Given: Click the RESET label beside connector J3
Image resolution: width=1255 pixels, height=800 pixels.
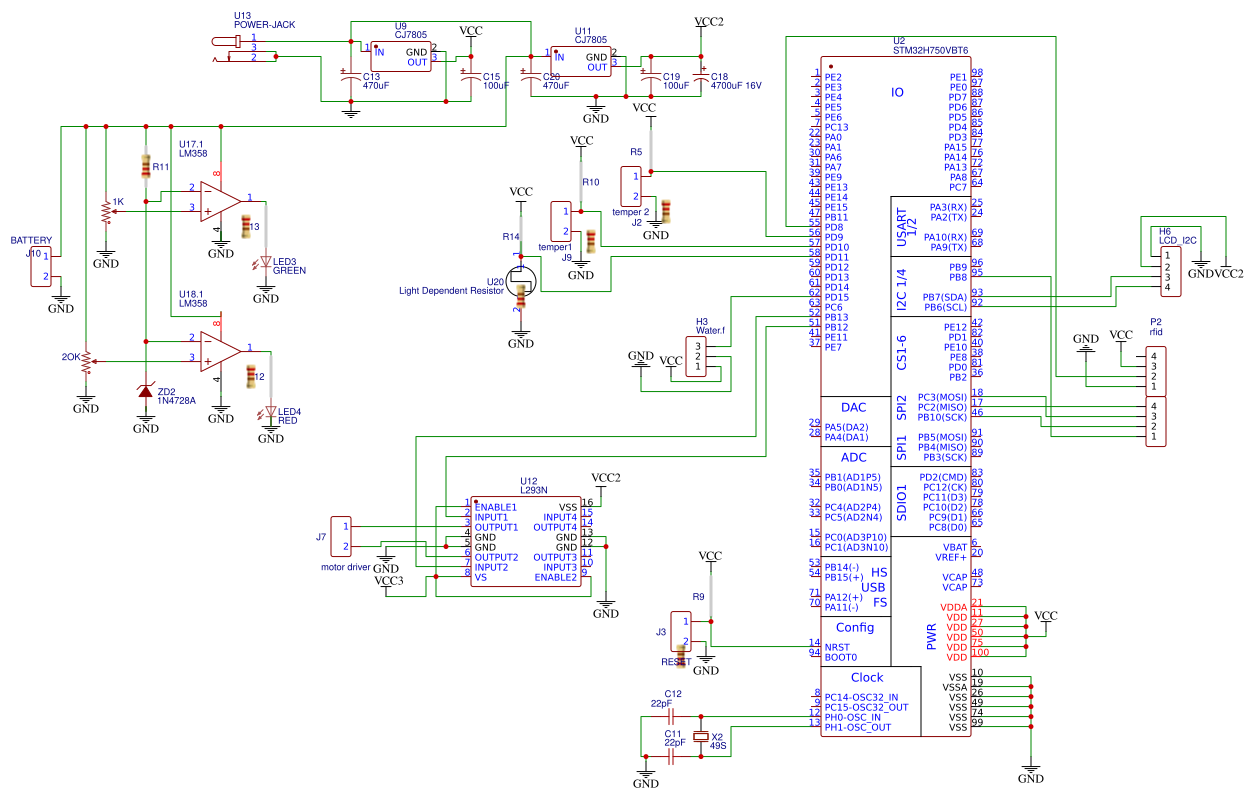Looking at the screenshot, I should [676, 660].
